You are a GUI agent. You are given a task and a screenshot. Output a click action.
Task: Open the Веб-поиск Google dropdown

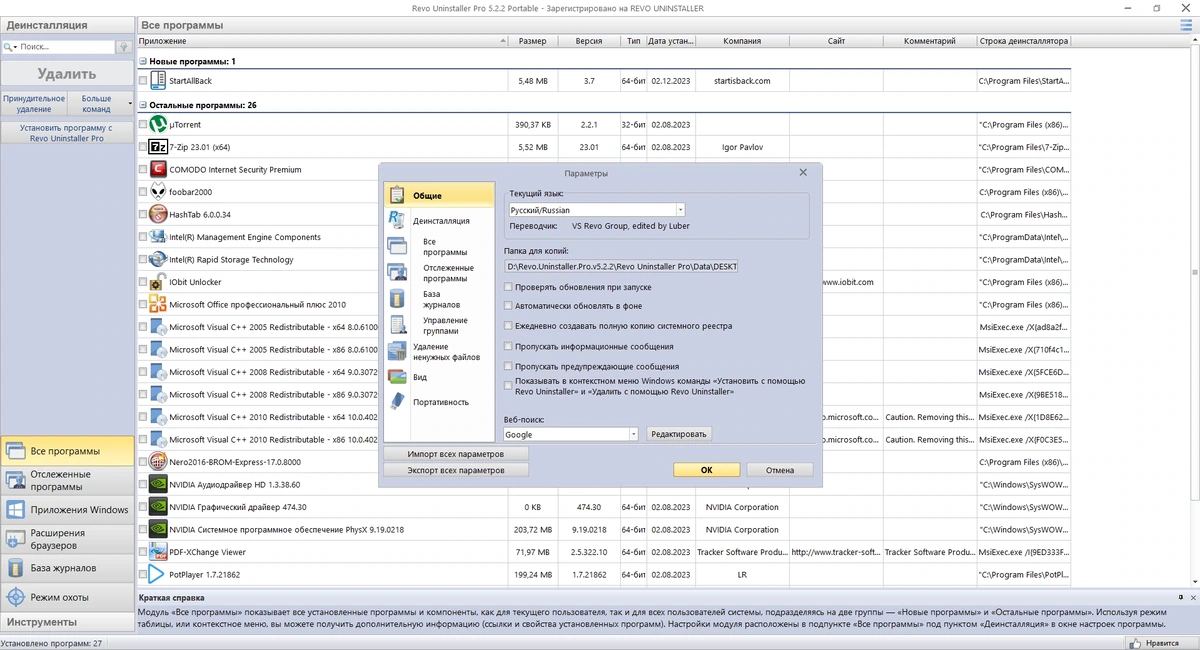coord(633,435)
